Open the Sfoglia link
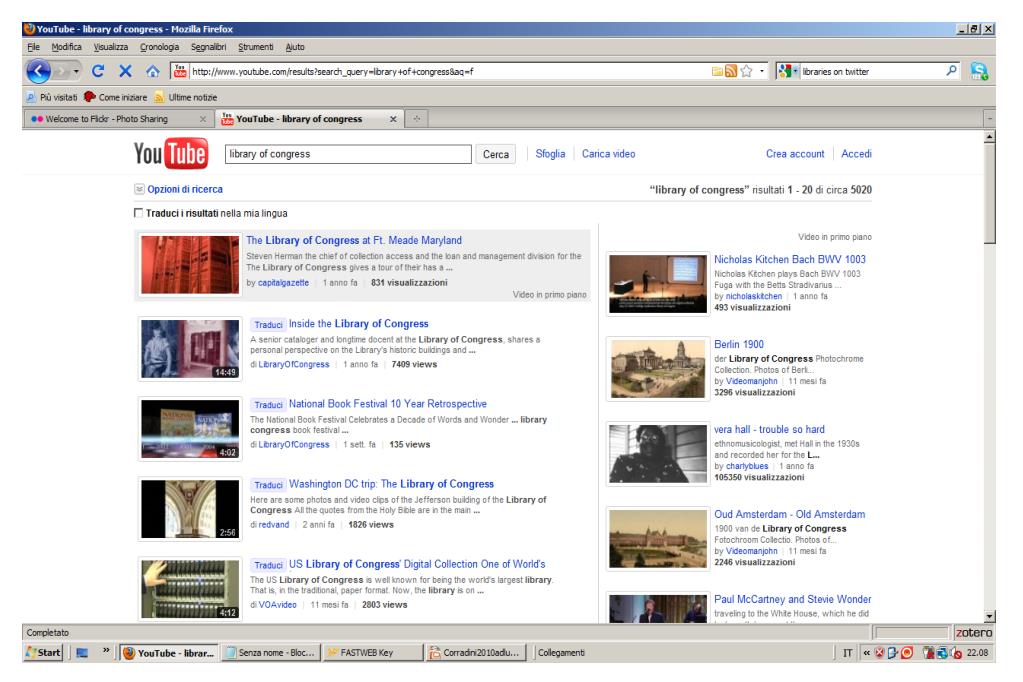The image size is (1023, 682). [x=550, y=154]
